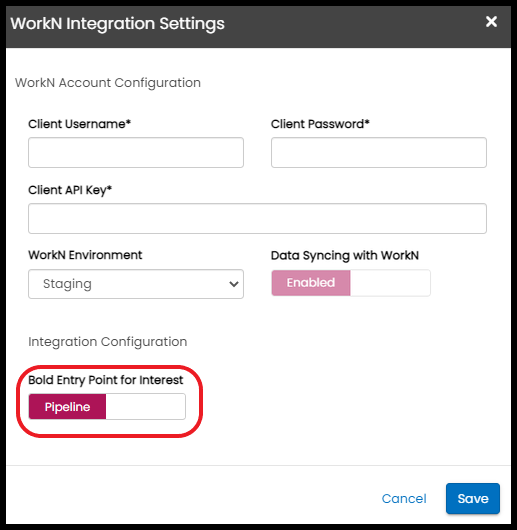Viewport: 517px width, 530px height.
Task: Click into the Client Password field
Action: 379,152
